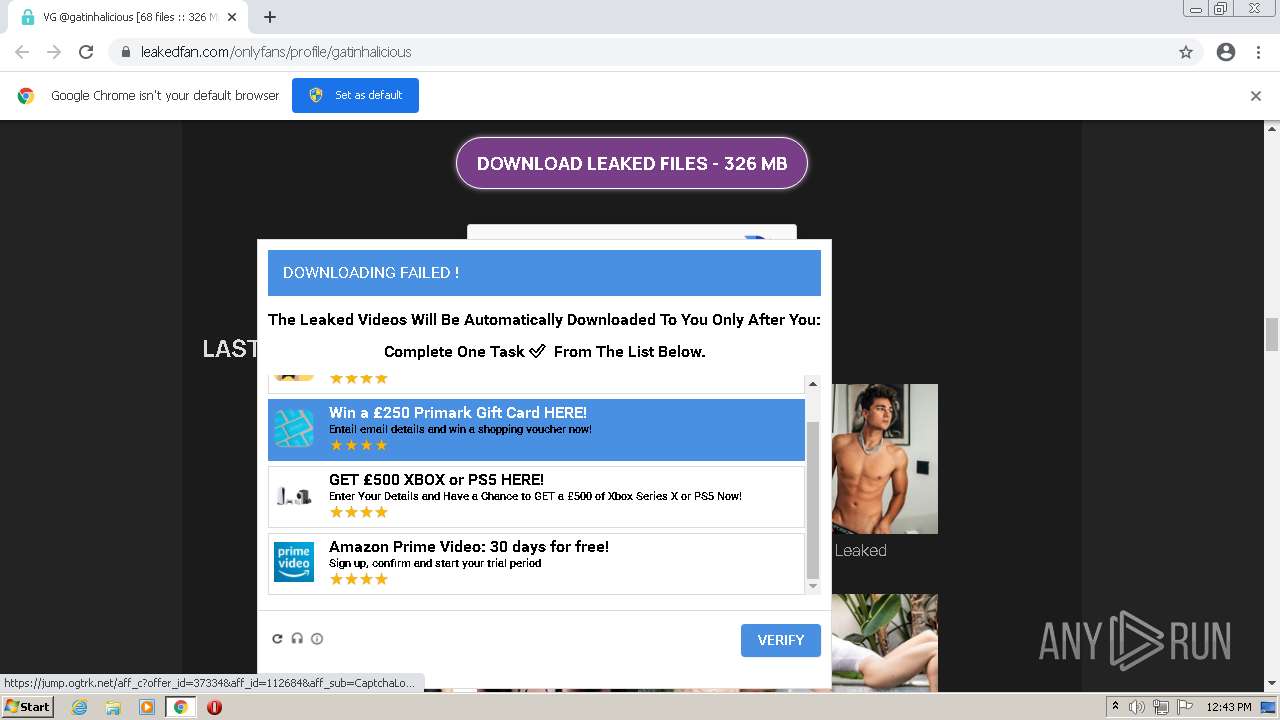Select the Amazon Prime Video offer

coord(536,564)
